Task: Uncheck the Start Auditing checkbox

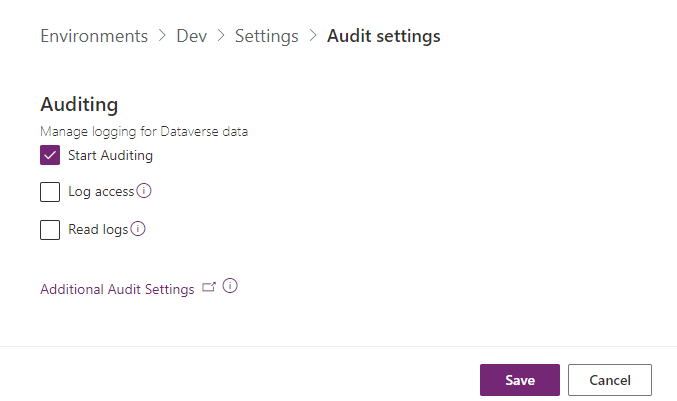Action: [50, 155]
